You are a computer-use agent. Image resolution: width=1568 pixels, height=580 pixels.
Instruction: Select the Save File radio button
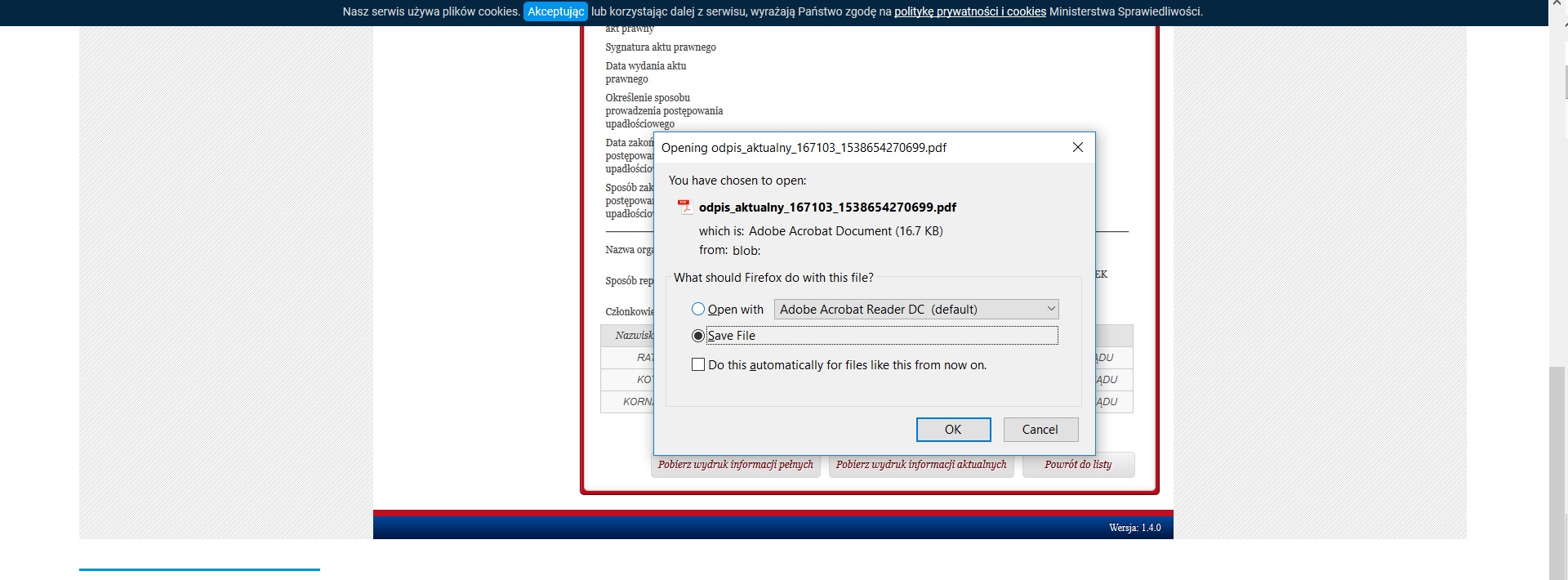click(698, 336)
